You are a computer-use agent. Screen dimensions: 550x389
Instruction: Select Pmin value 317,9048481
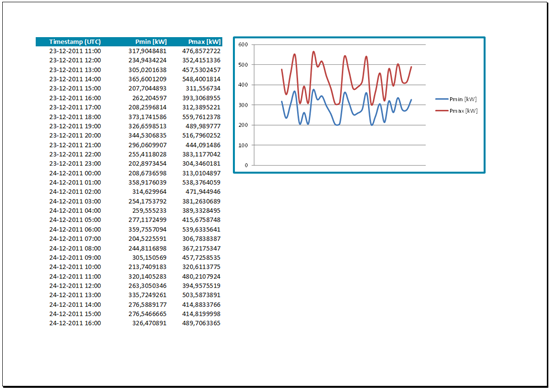[147, 51]
